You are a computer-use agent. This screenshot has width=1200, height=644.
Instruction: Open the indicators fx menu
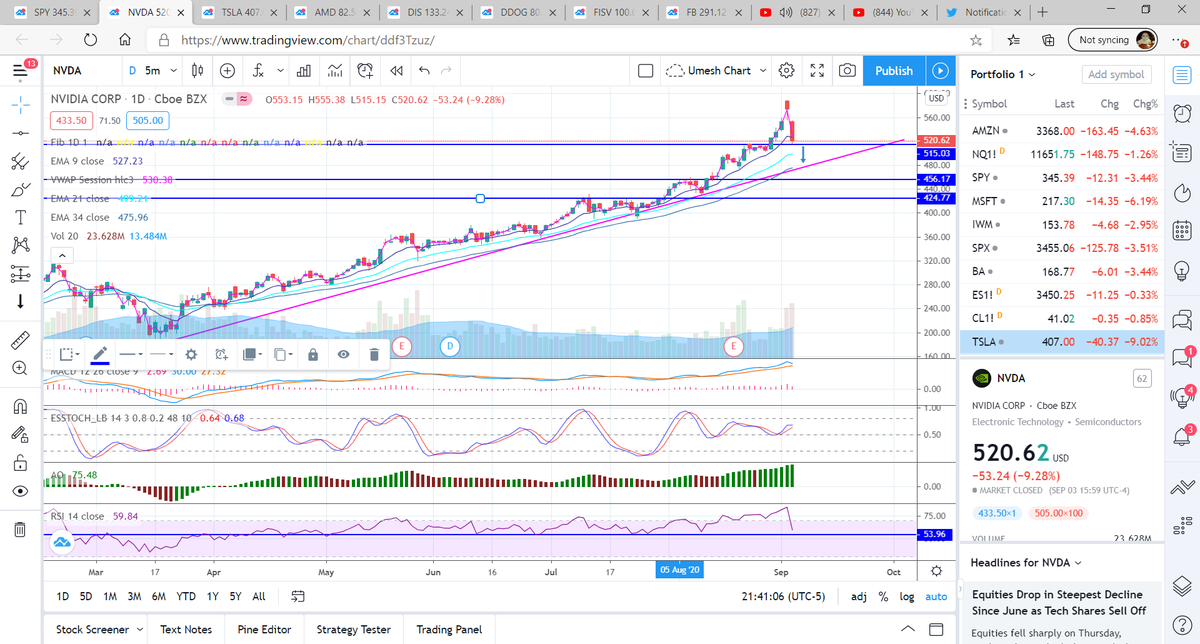point(258,71)
